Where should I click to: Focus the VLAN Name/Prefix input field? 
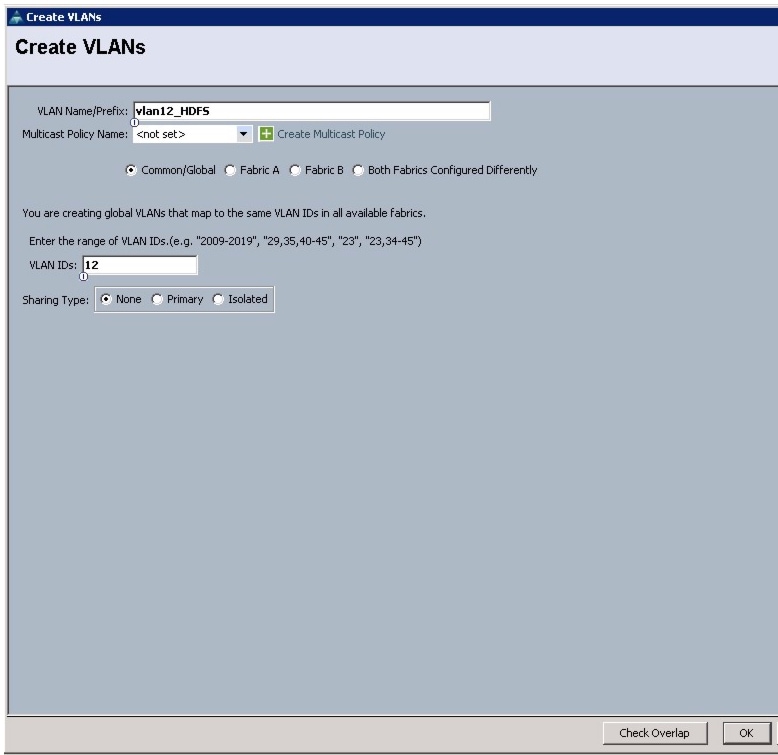click(312, 111)
